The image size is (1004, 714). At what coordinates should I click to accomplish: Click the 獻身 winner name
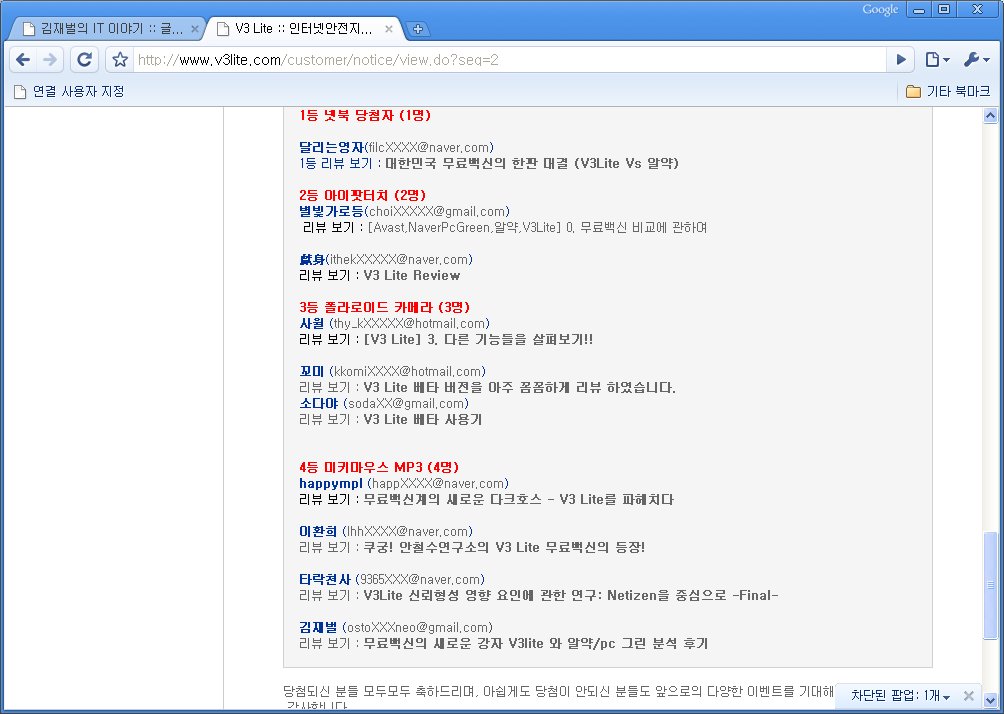[312, 259]
